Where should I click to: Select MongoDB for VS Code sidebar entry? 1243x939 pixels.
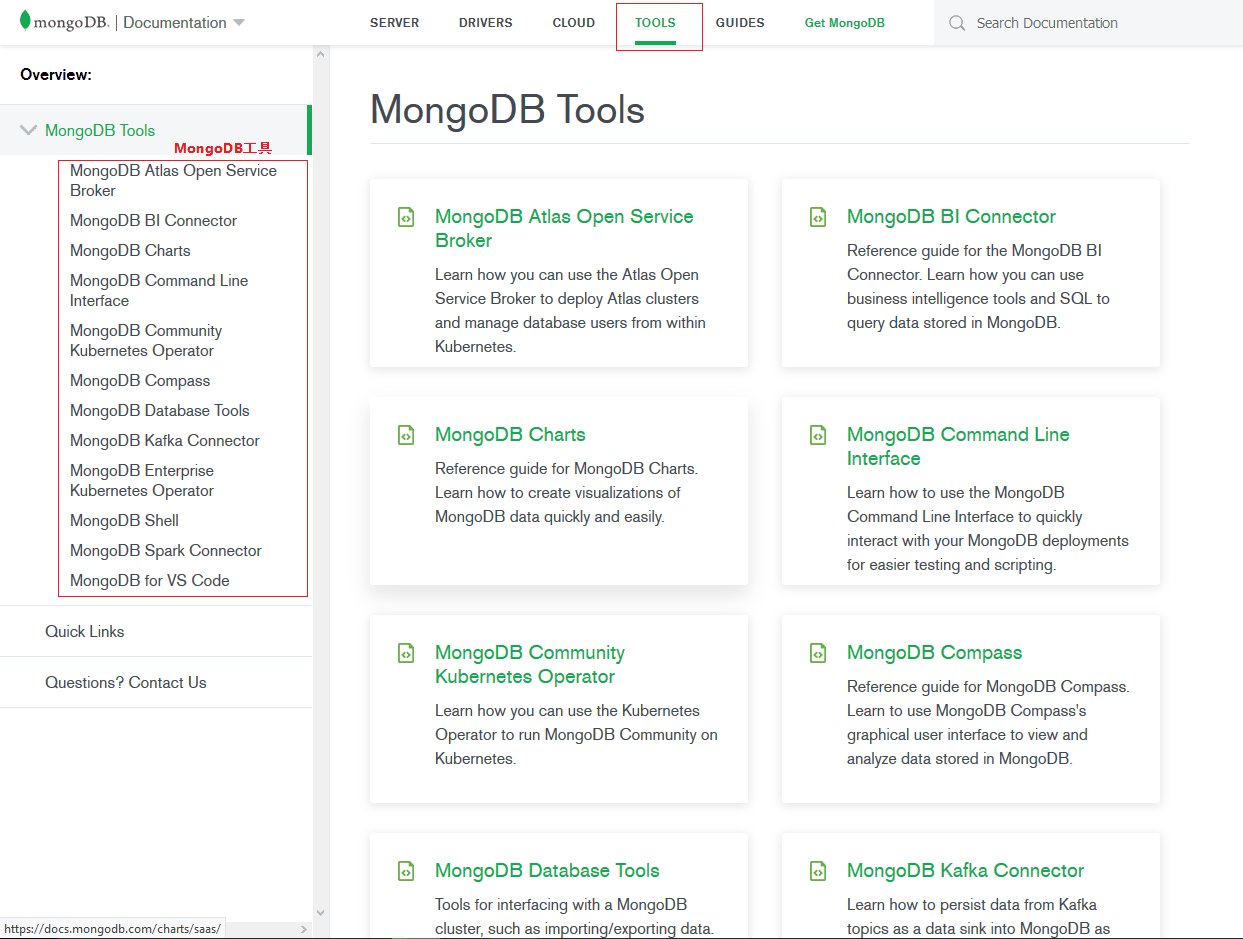point(149,580)
